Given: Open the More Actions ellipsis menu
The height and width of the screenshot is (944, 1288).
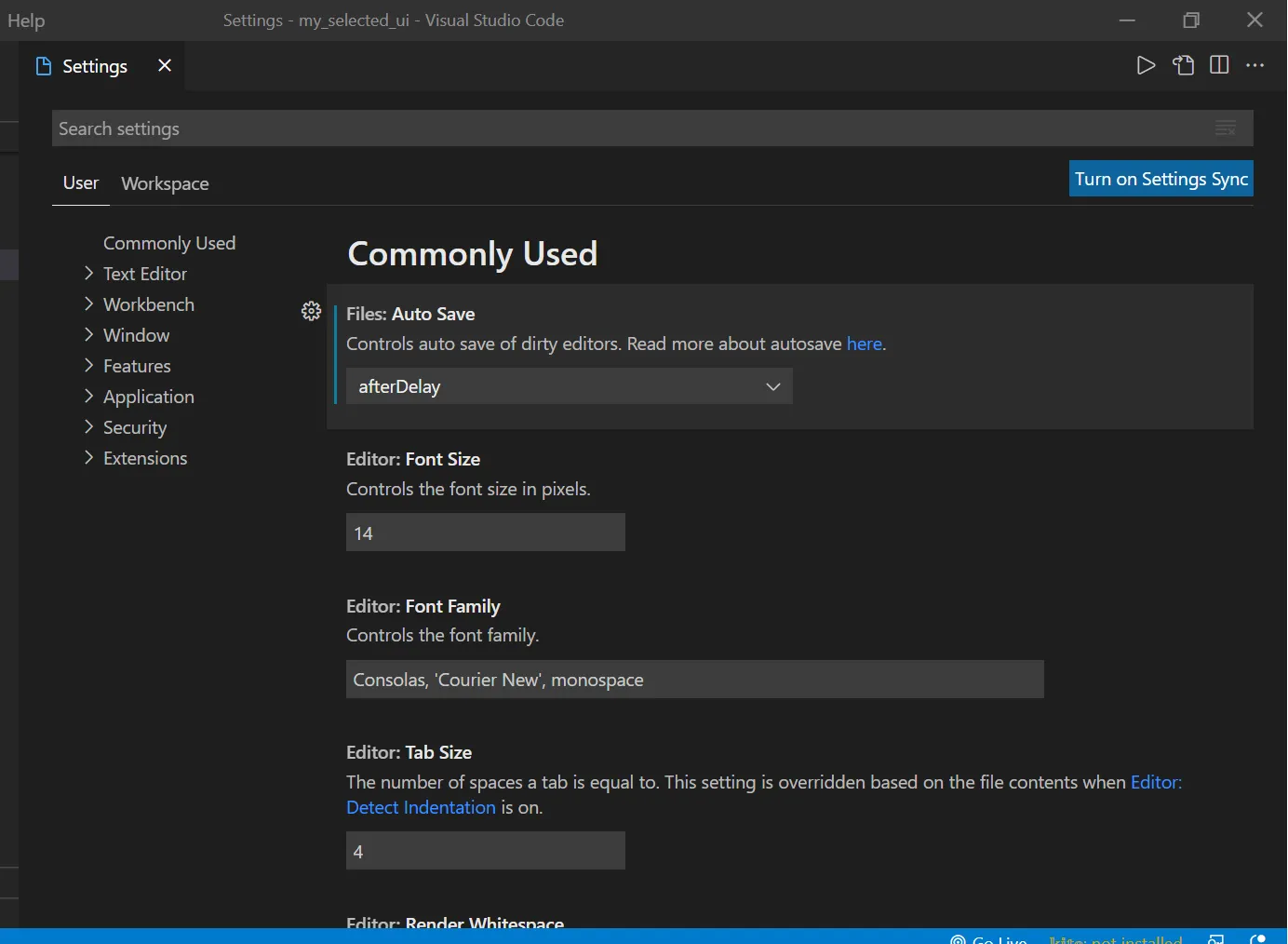Looking at the screenshot, I should click(x=1255, y=65).
